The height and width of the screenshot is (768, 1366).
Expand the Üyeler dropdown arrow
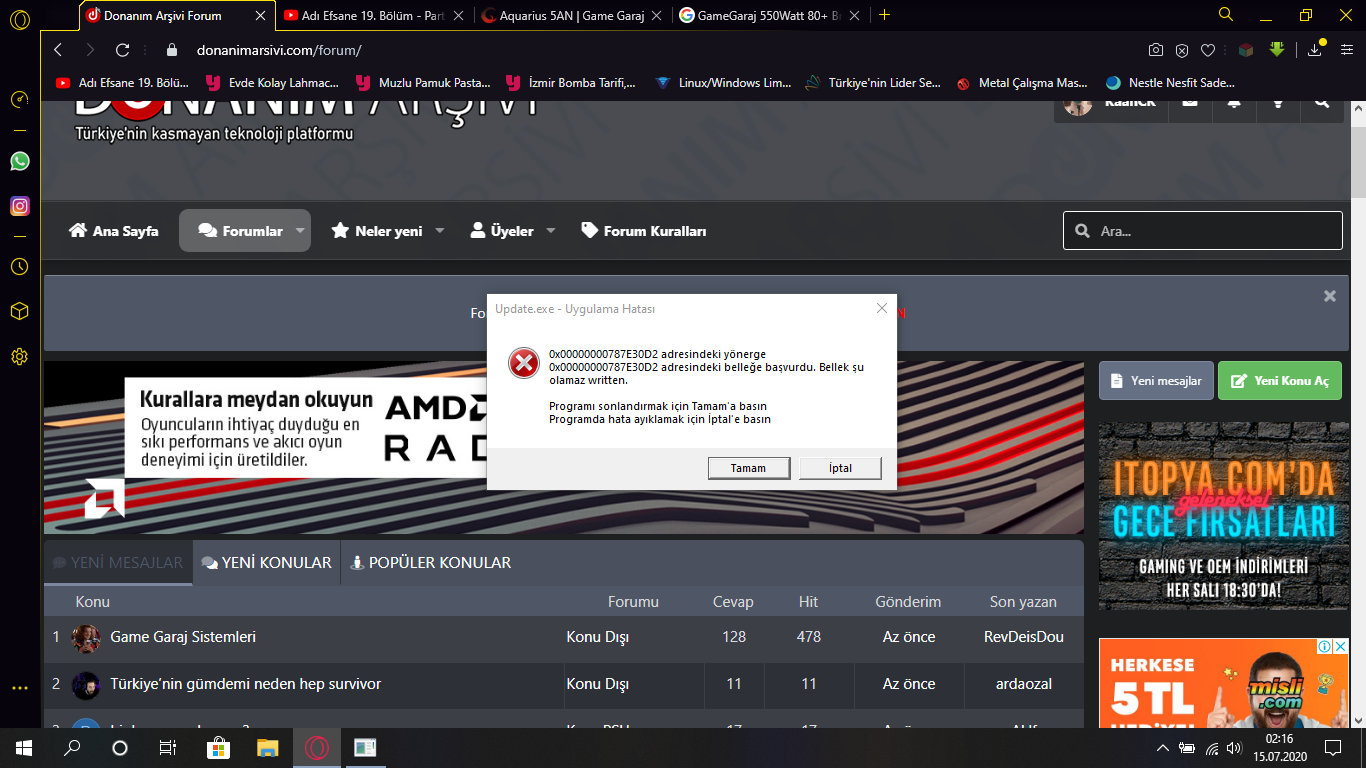point(551,231)
